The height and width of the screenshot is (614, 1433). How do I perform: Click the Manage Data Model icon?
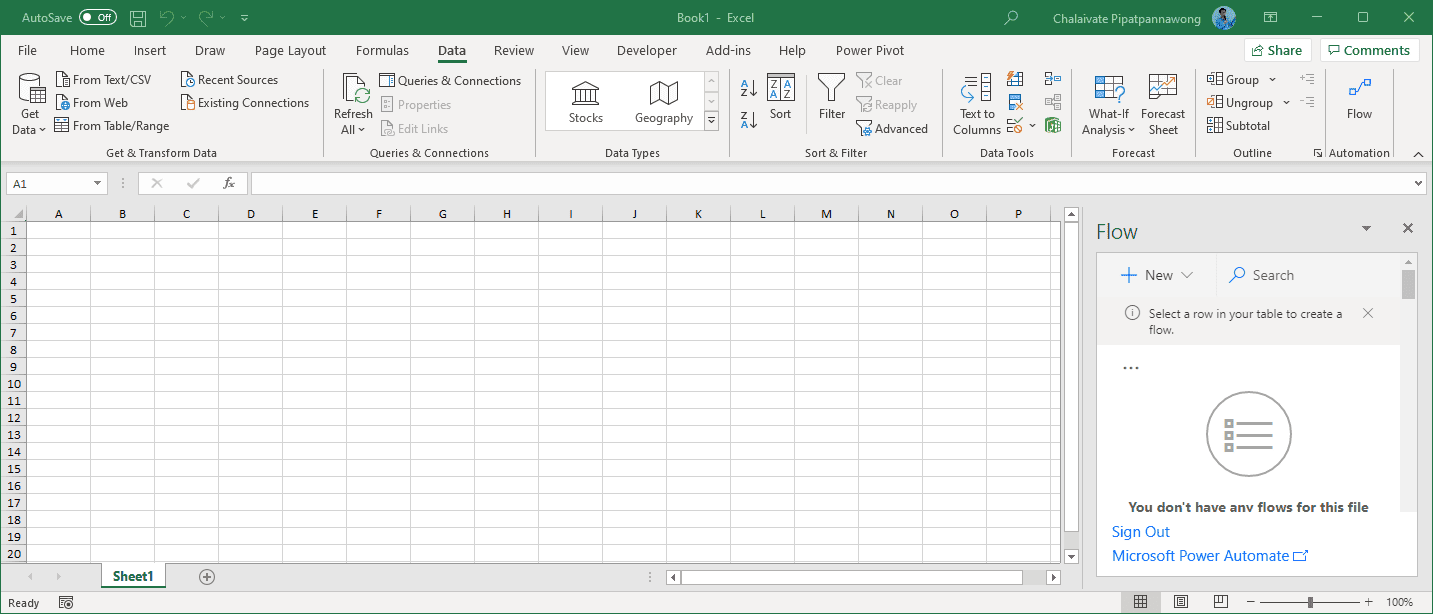click(x=1053, y=124)
